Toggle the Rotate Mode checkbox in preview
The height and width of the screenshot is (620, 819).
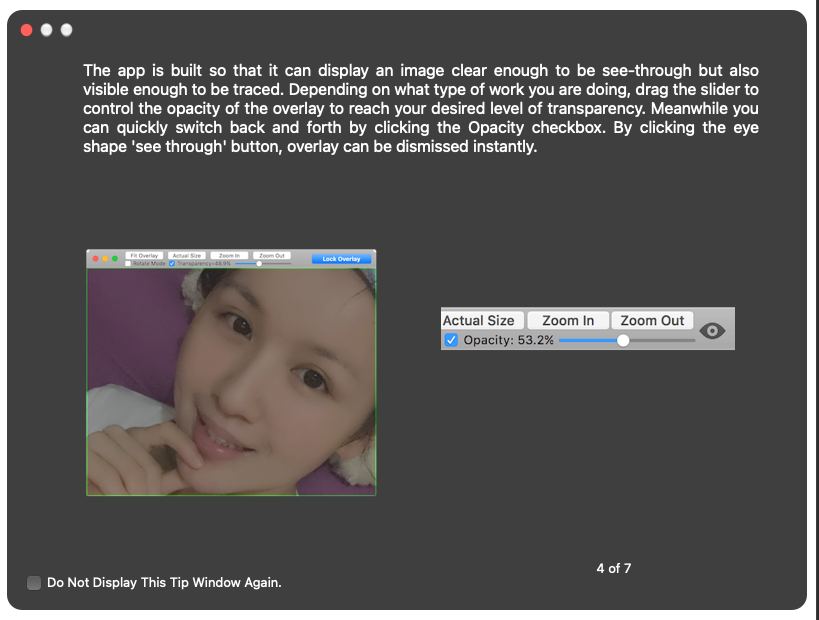pyautogui.click(x=127, y=264)
